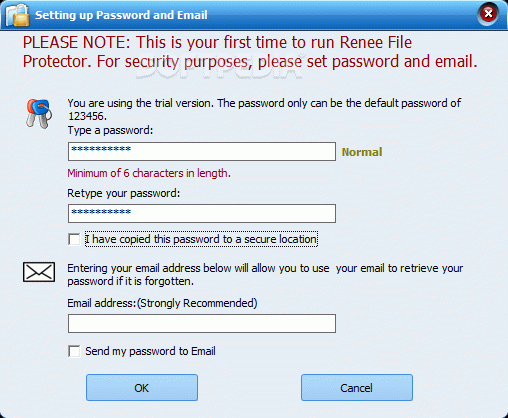Click the trial version default password notice
This screenshot has width=508, height=418.
click(x=264, y=109)
